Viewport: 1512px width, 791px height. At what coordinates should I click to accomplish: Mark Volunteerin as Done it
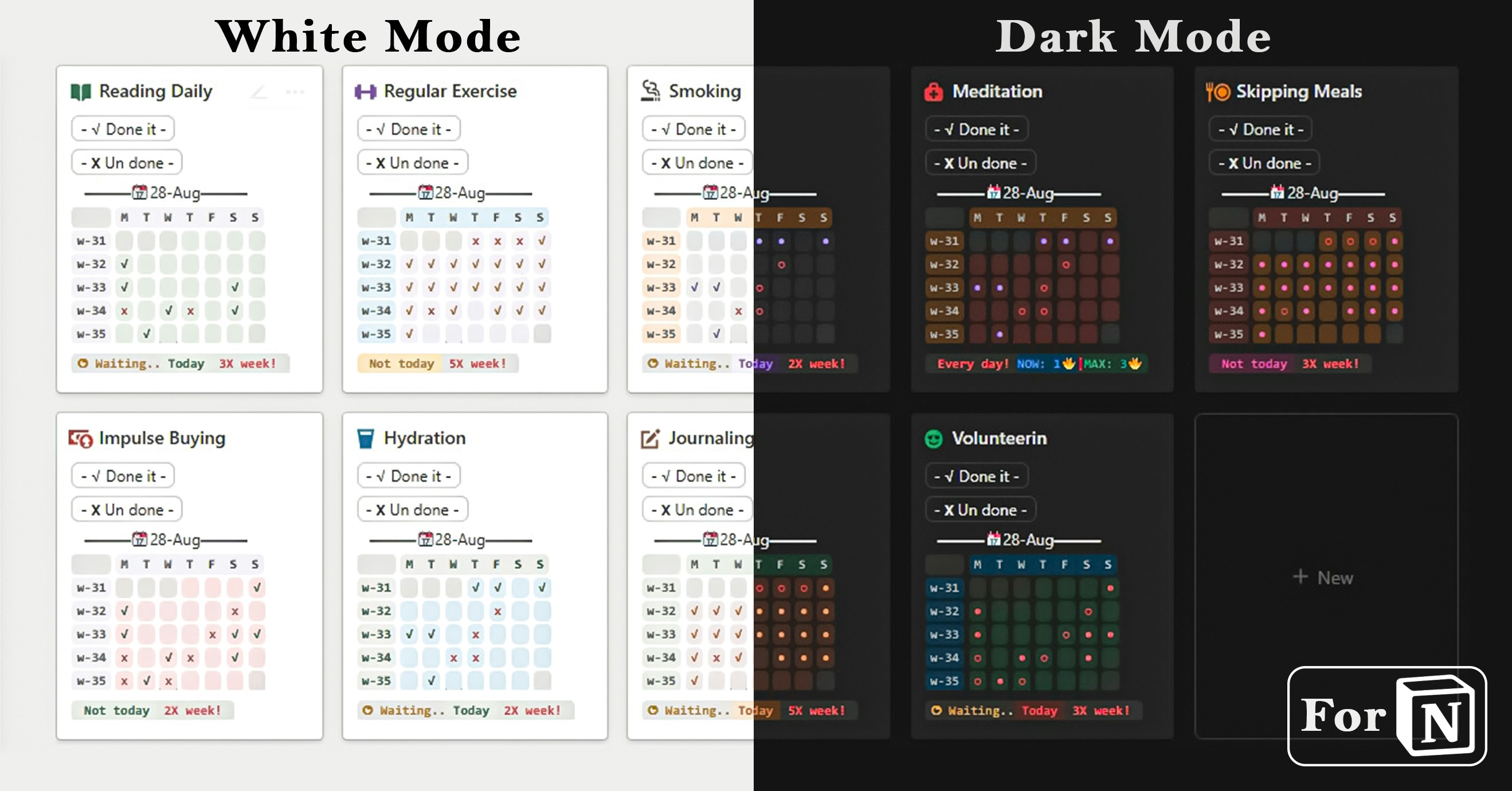(x=976, y=476)
